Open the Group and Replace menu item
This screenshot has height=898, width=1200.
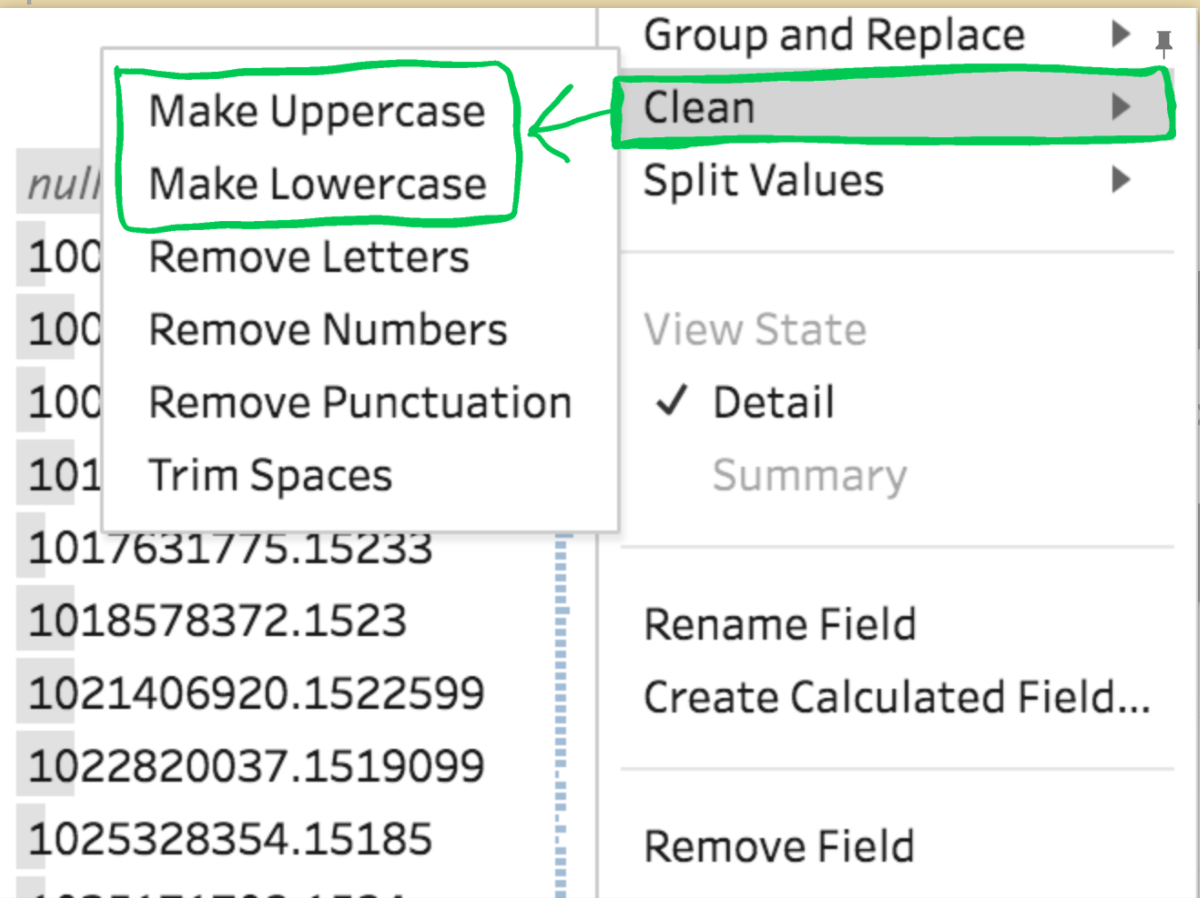(834, 36)
